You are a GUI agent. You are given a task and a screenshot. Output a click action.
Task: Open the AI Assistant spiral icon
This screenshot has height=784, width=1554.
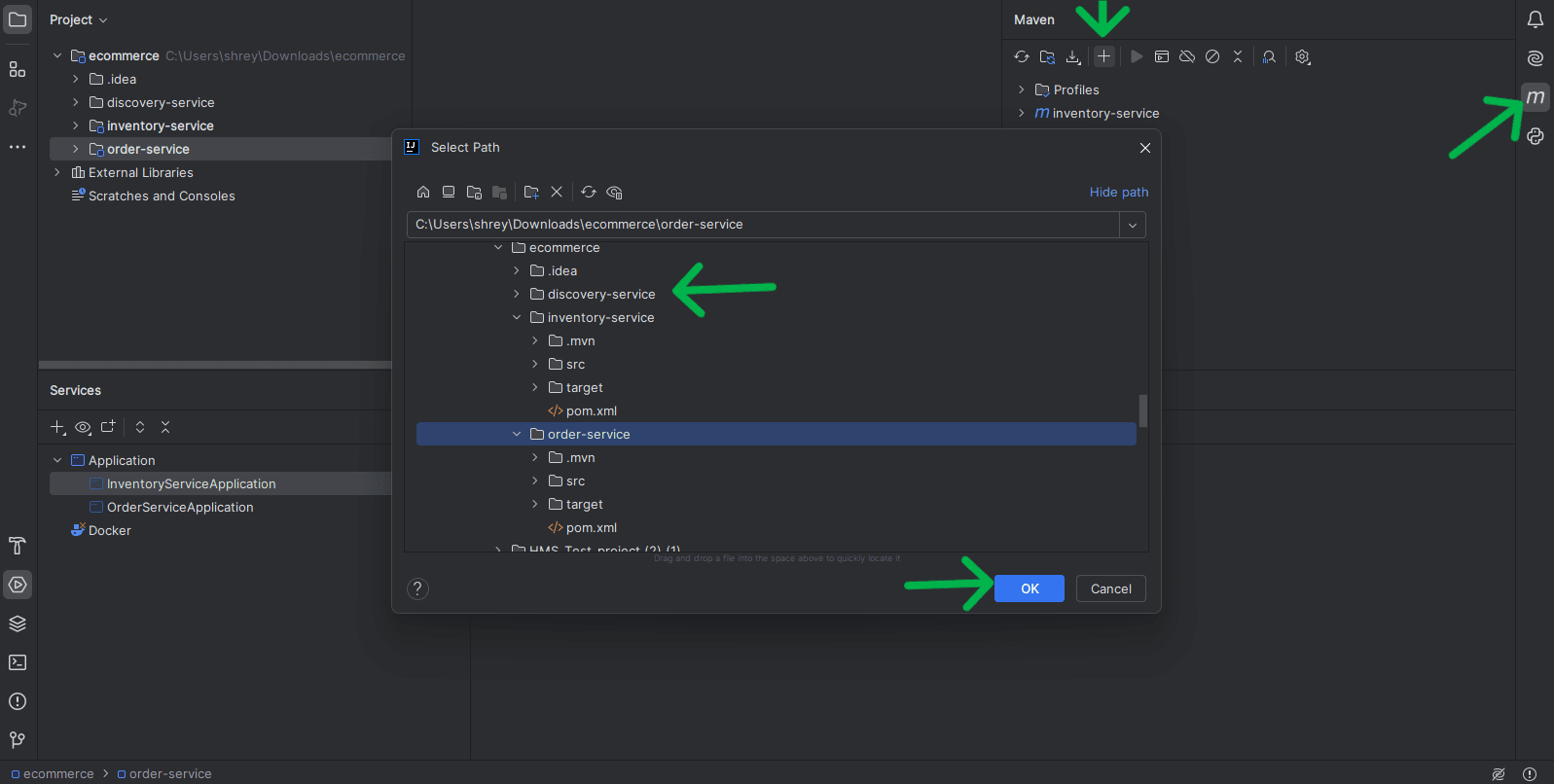tap(1536, 58)
